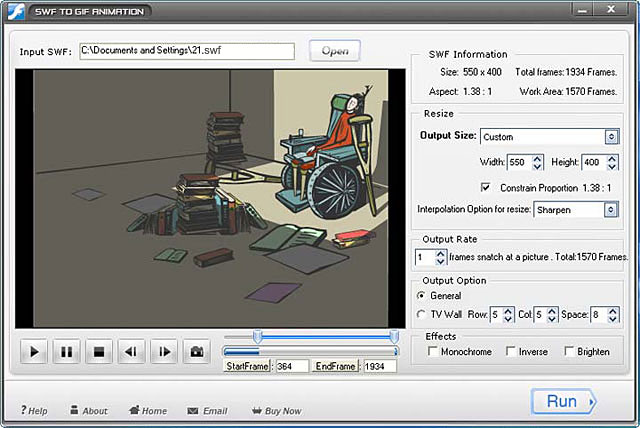Decrease the TV Wall Col value
Screen dimensions: 640x428
[x=552, y=318]
